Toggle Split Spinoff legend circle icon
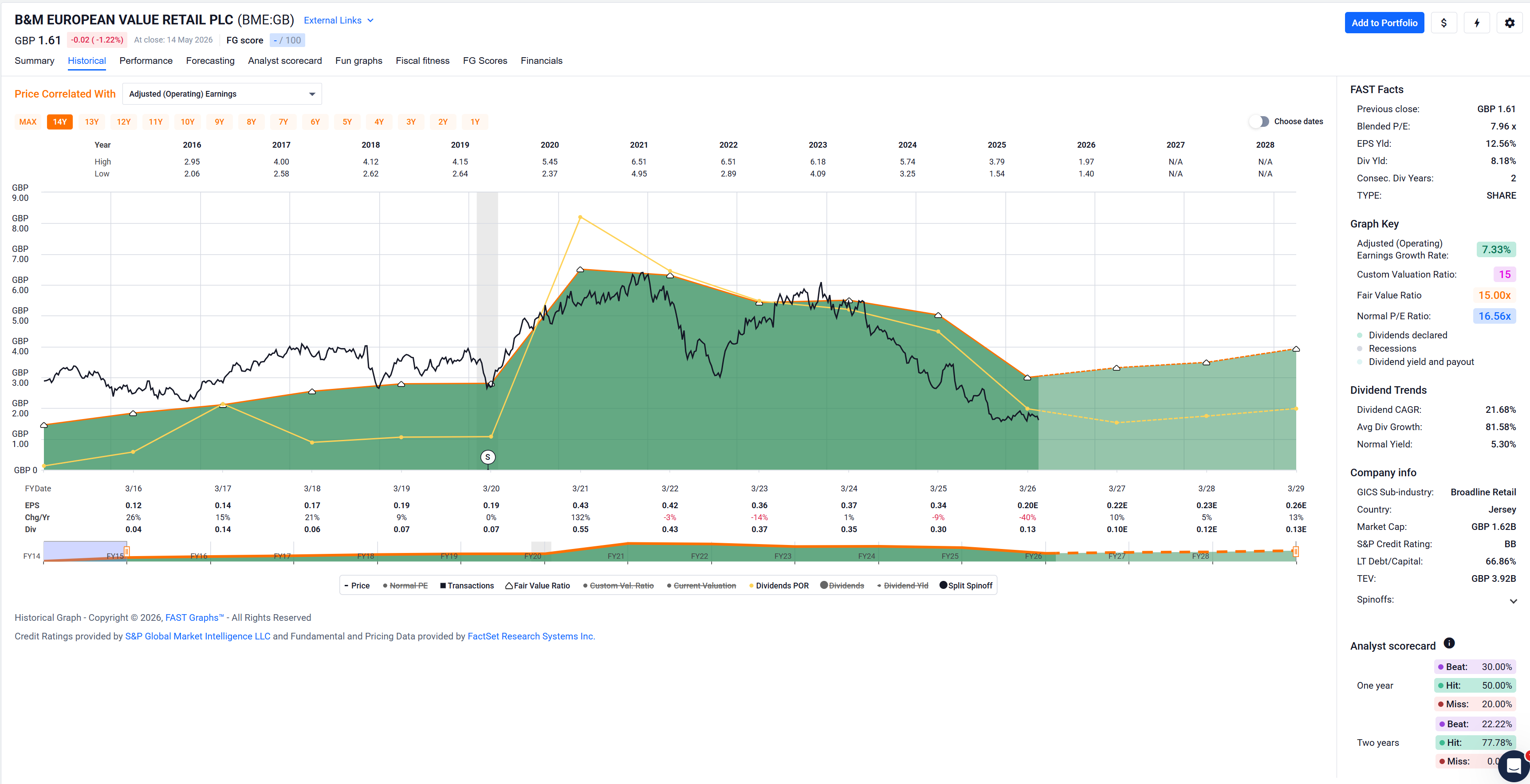Image resolution: width=1530 pixels, height=784 pixels. point(943,585)
